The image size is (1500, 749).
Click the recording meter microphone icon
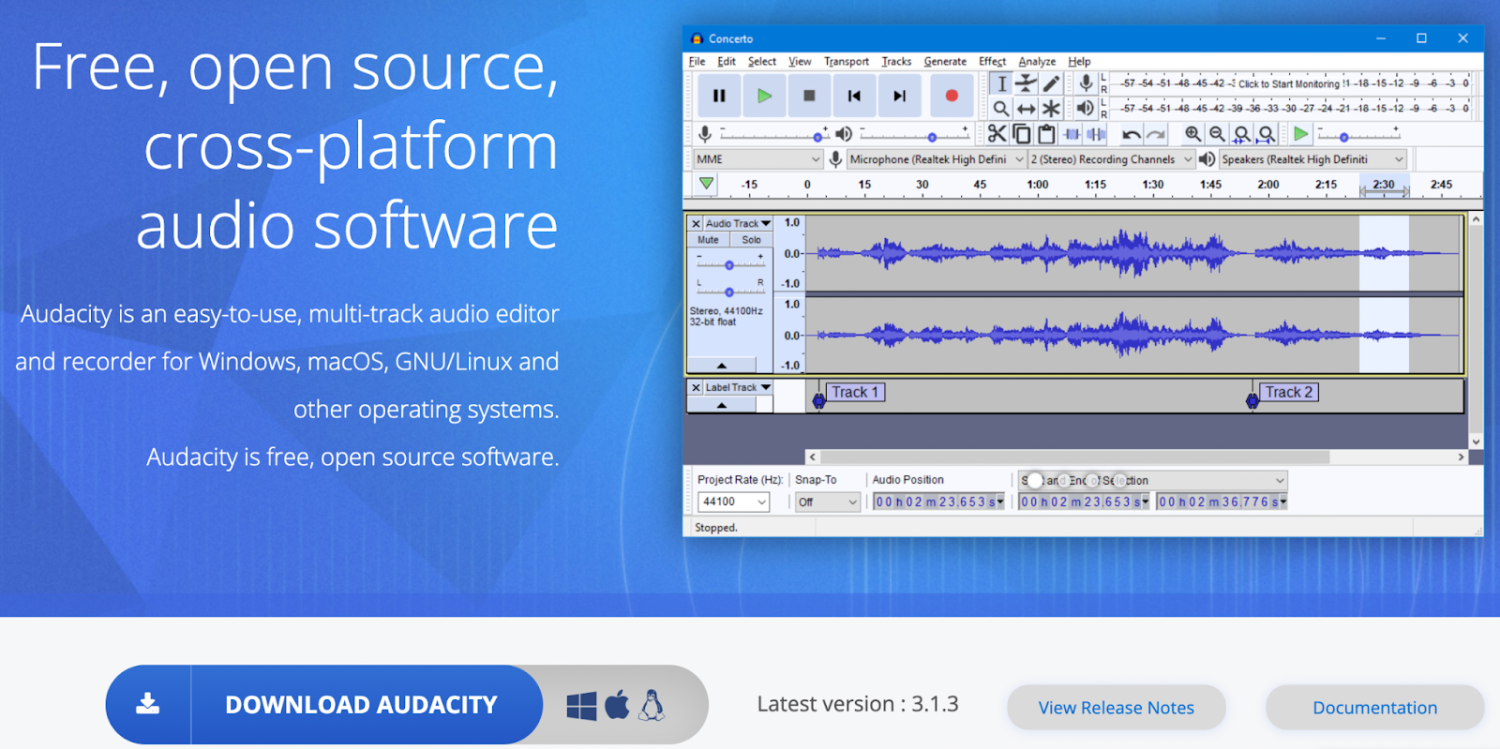(x=1085, y=84)
